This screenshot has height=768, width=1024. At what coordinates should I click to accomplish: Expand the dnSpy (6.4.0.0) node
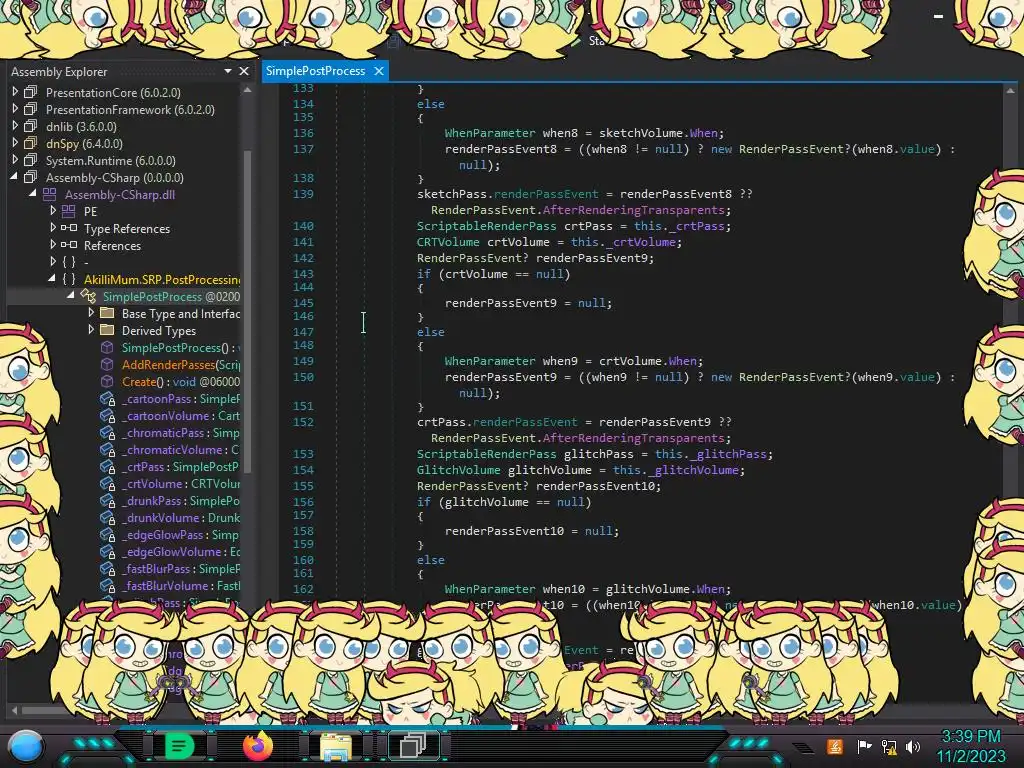click(x=14, y=142)
